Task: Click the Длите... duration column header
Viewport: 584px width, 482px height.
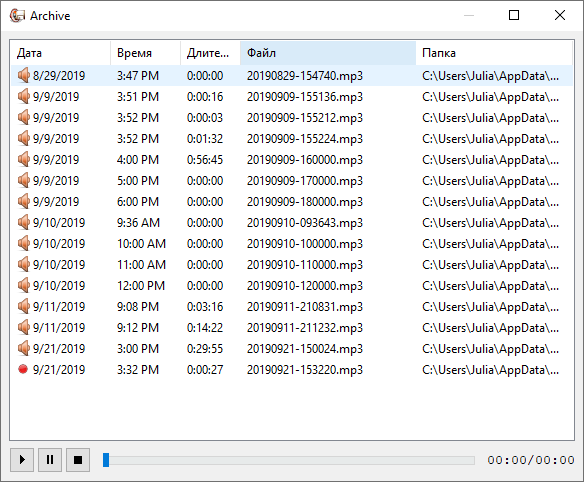Action: [x=210, y=53]
